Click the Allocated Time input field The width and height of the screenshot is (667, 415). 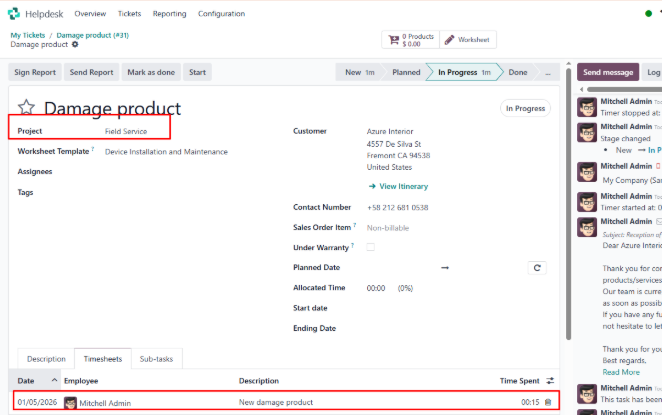pyautogui.click(x=376, y=288)
